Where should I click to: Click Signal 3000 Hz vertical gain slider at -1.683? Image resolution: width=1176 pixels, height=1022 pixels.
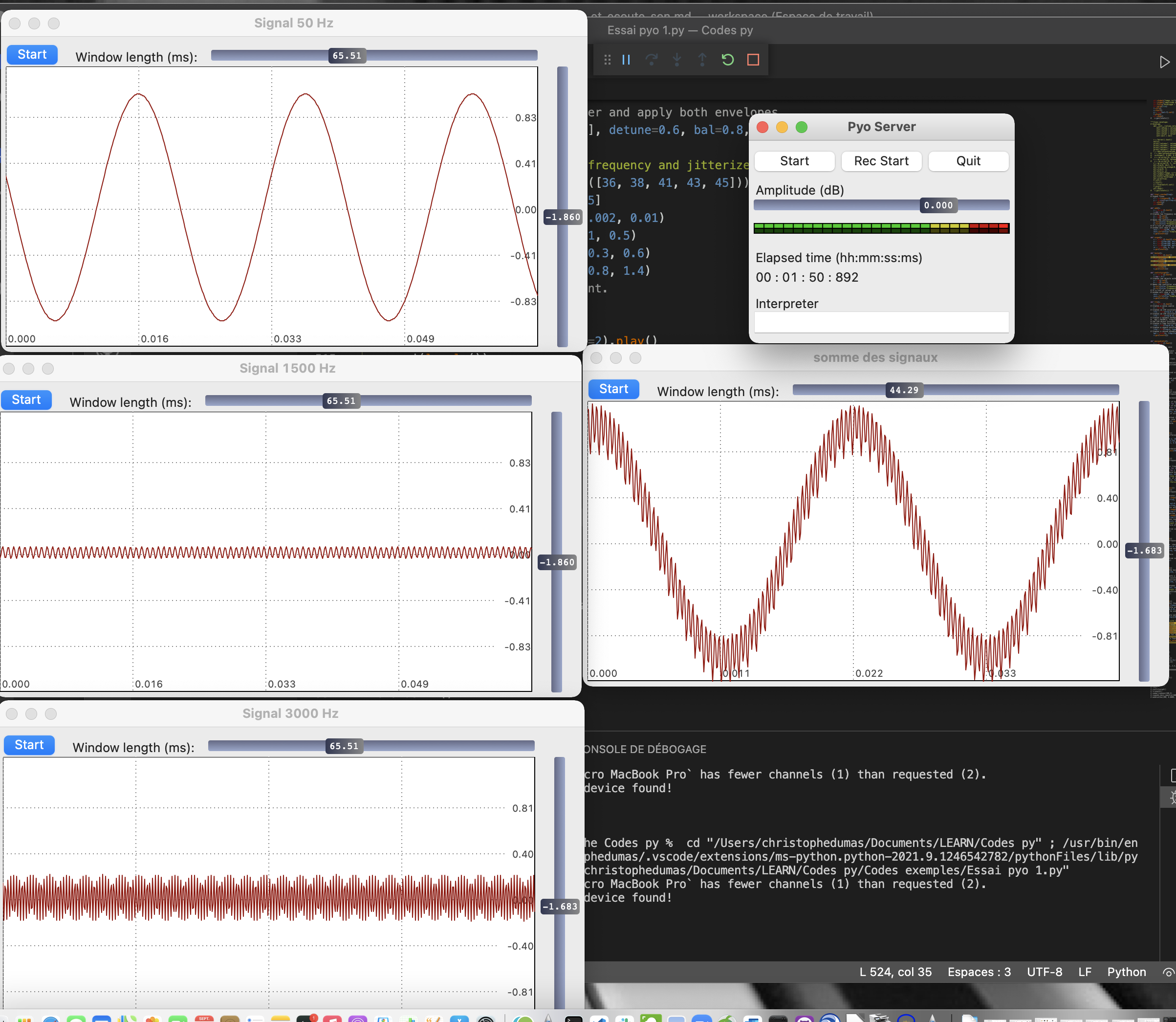[x=560, y=906]
